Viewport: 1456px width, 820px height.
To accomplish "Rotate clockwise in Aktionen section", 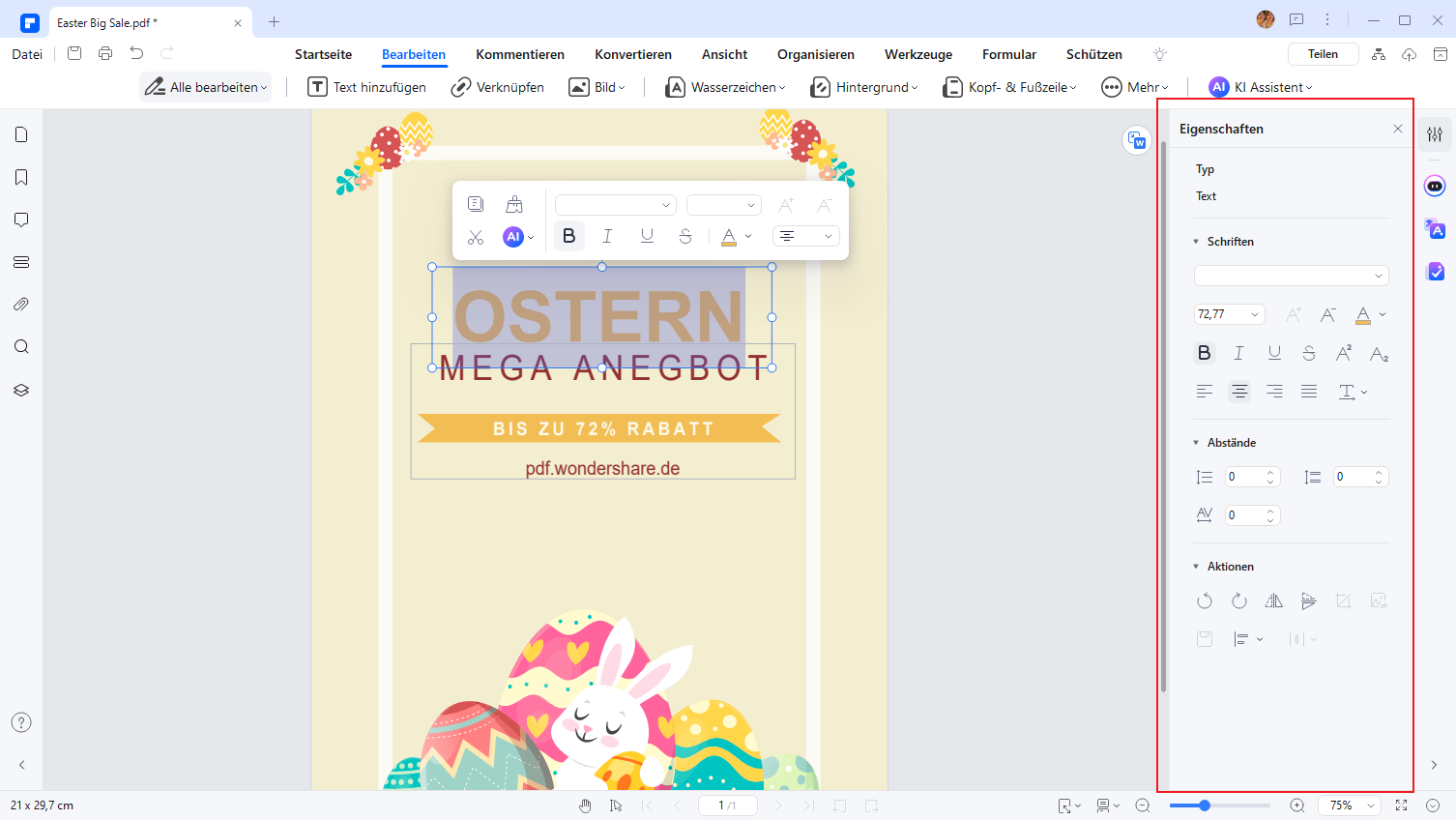I will [x=1239, y=601].
